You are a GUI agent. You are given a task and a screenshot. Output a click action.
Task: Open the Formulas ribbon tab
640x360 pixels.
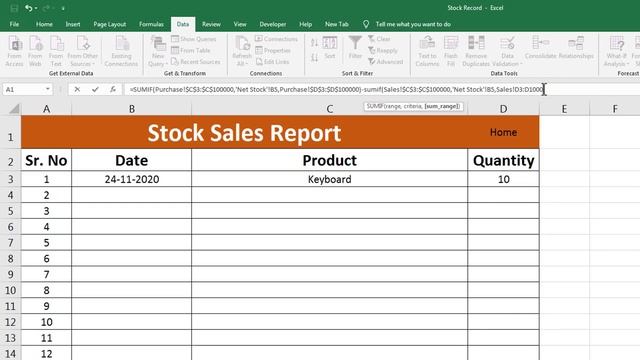coord(151,24)
